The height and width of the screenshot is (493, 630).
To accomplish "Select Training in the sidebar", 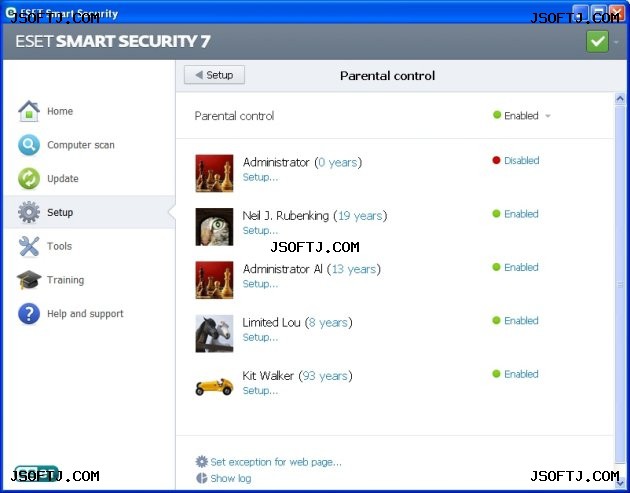I will pos(65,280).
